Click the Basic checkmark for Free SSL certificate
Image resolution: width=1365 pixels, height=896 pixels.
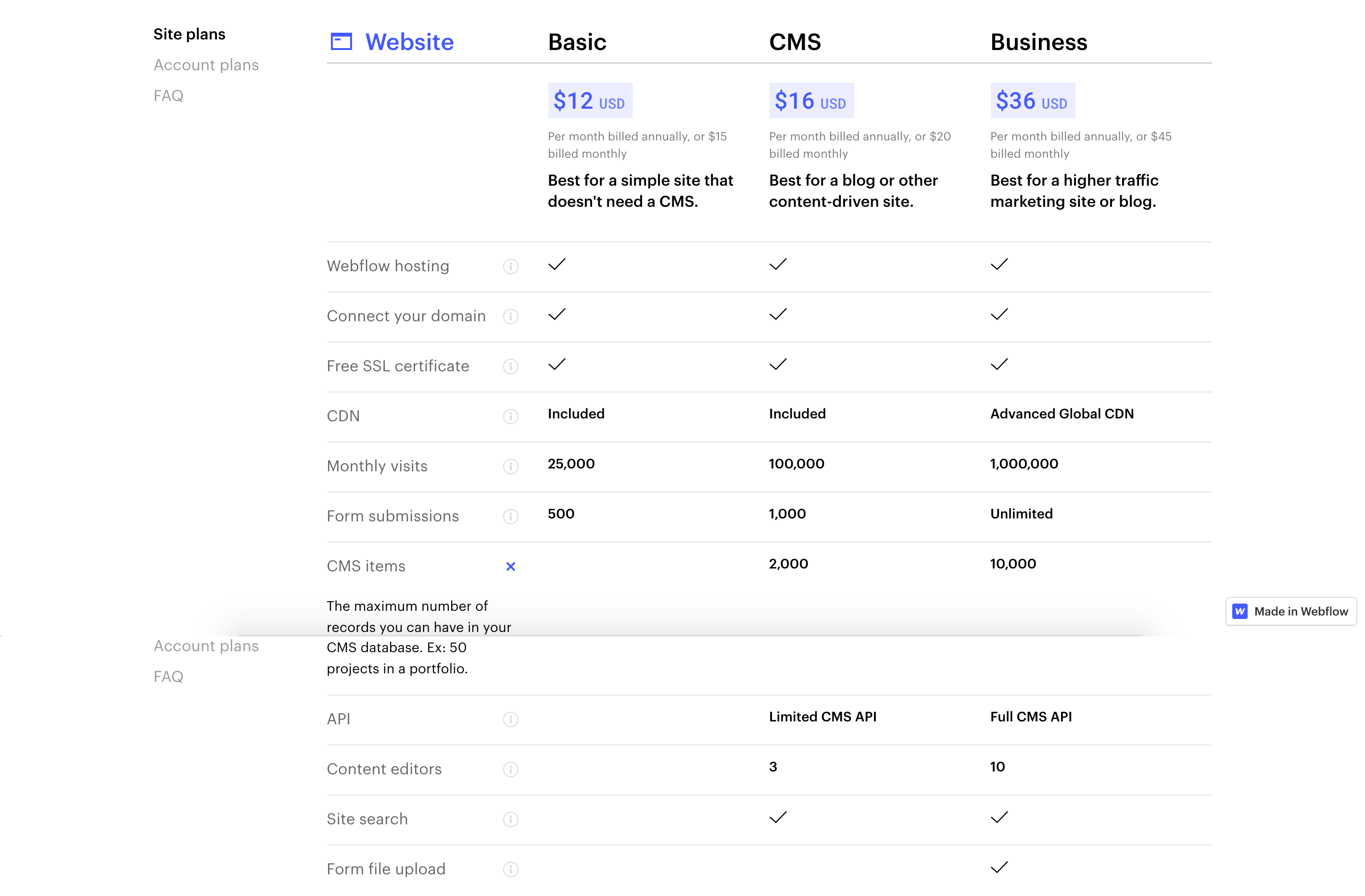557,364
